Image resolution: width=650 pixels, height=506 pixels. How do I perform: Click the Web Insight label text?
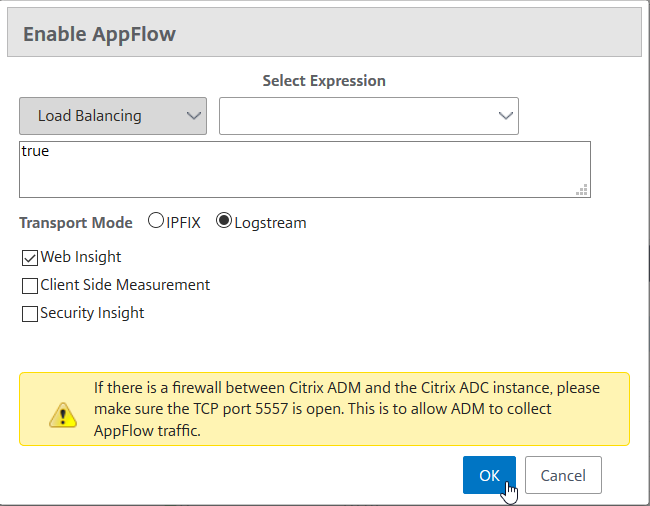click(x=81, y=257)
